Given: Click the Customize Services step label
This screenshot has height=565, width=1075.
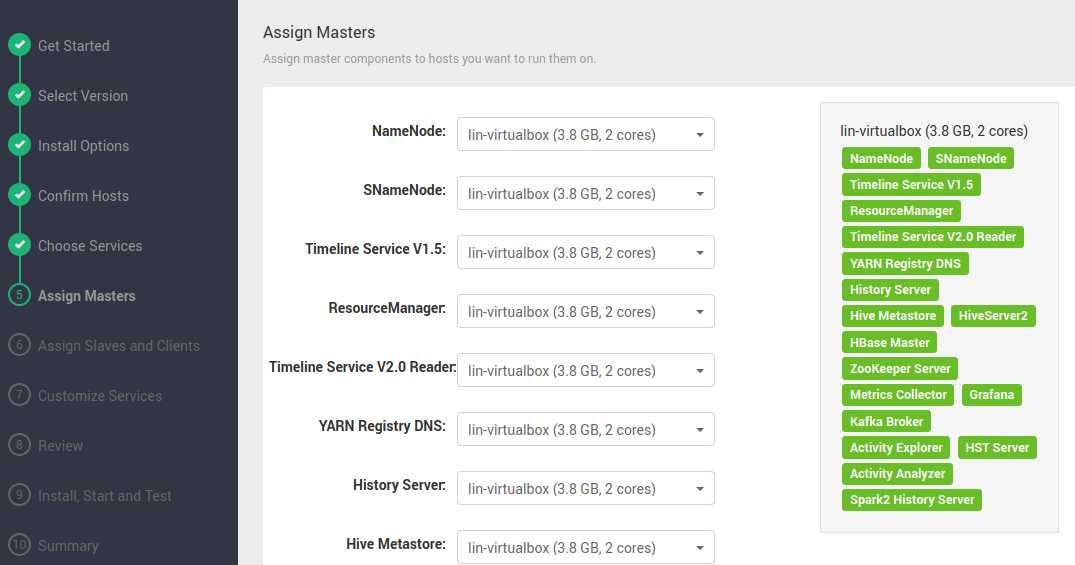Looking at the screenshot, I should (x=100, y=396).
